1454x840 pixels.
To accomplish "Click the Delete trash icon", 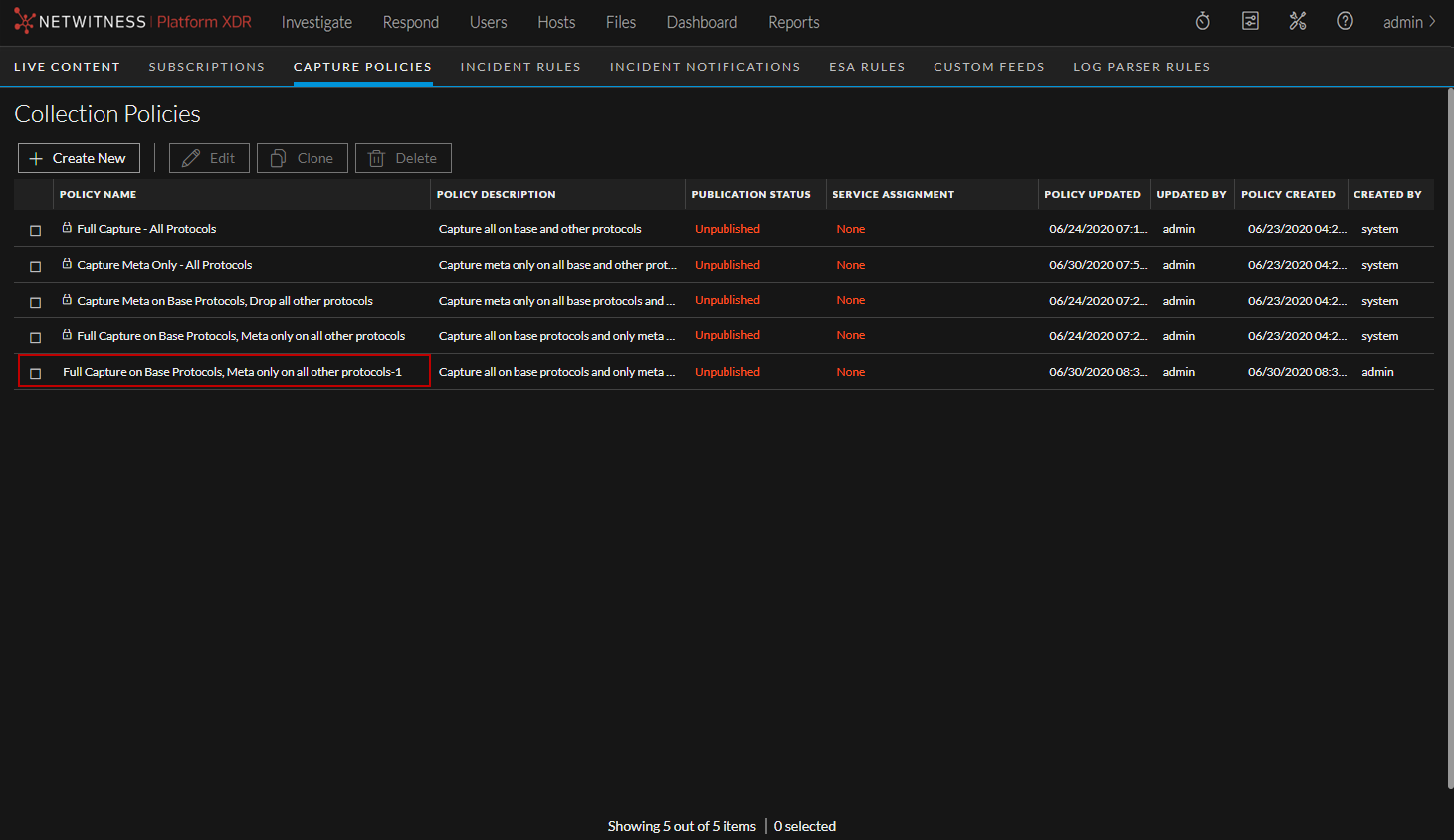I will pyautogui.click(x=403, y=157).
